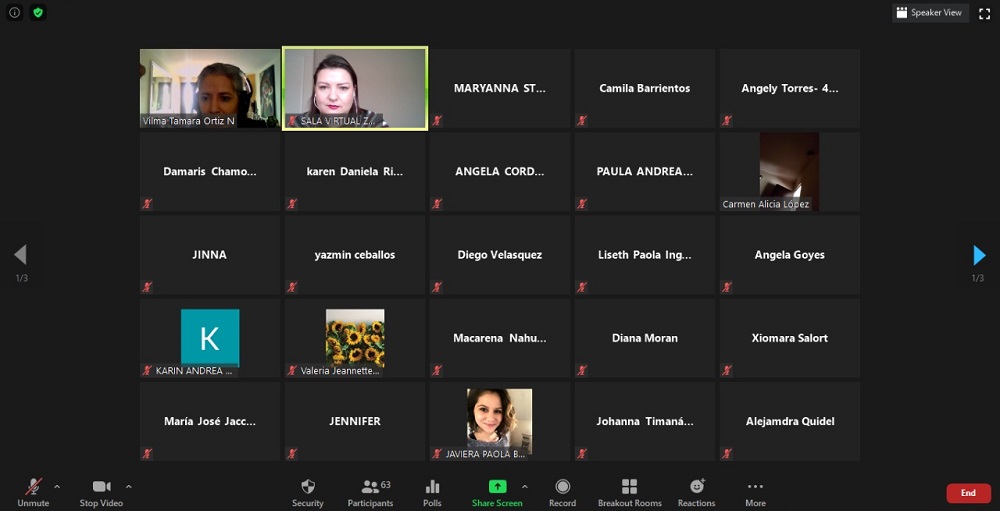Click the green Share Screen icon

coord(497,487)
